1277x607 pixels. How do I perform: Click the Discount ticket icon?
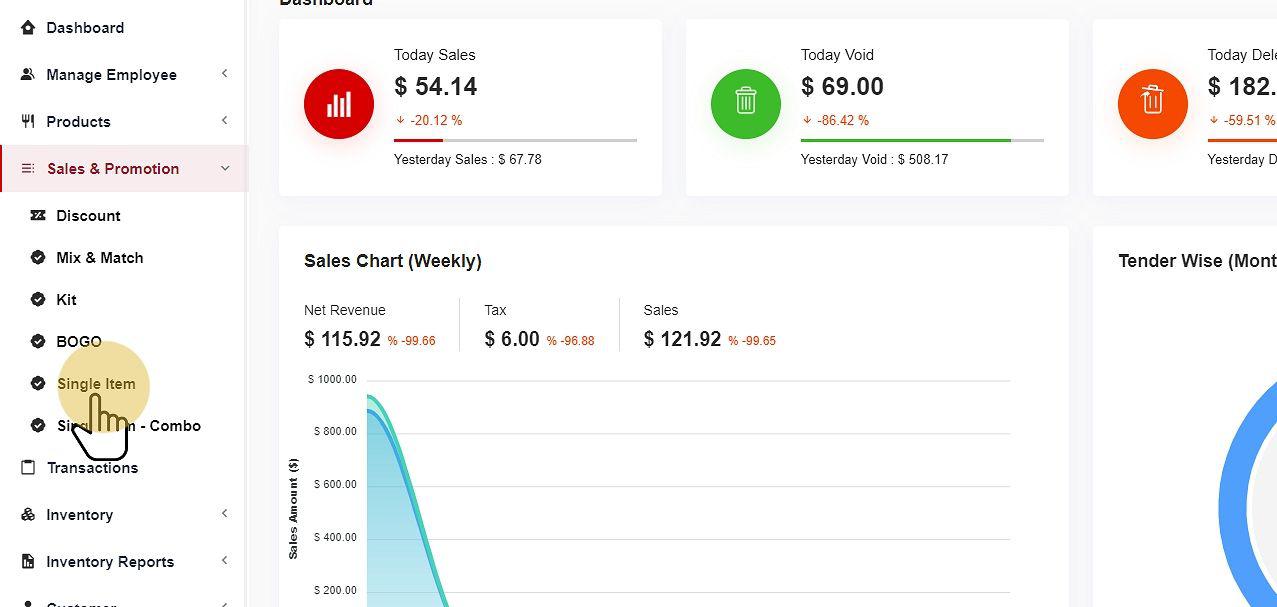[38, 216]
